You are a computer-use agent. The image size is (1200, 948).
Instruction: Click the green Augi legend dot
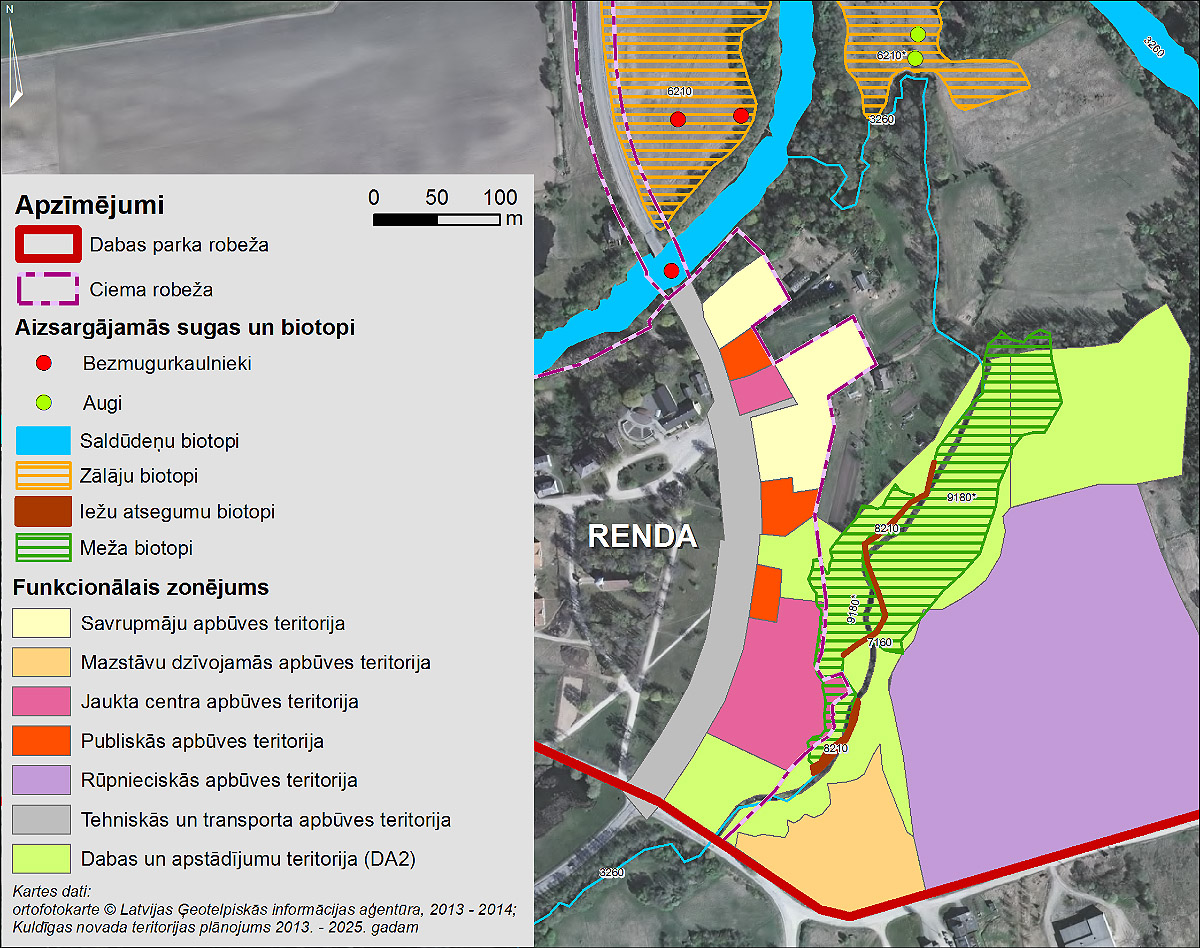pos(42,403)
